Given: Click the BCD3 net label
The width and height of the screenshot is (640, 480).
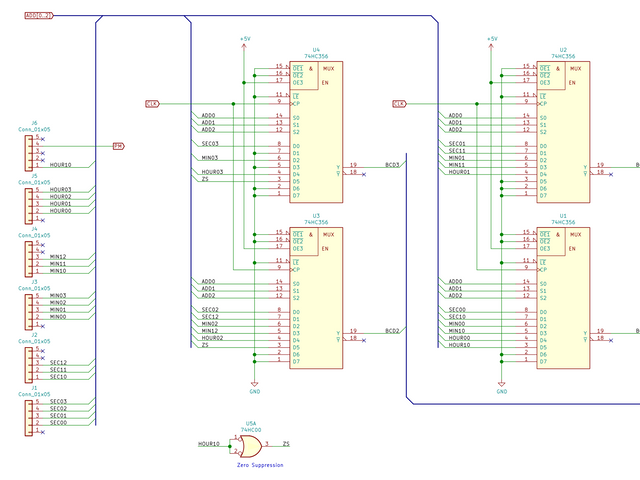Looking at the screenshot, I should [x=392, y=165].
